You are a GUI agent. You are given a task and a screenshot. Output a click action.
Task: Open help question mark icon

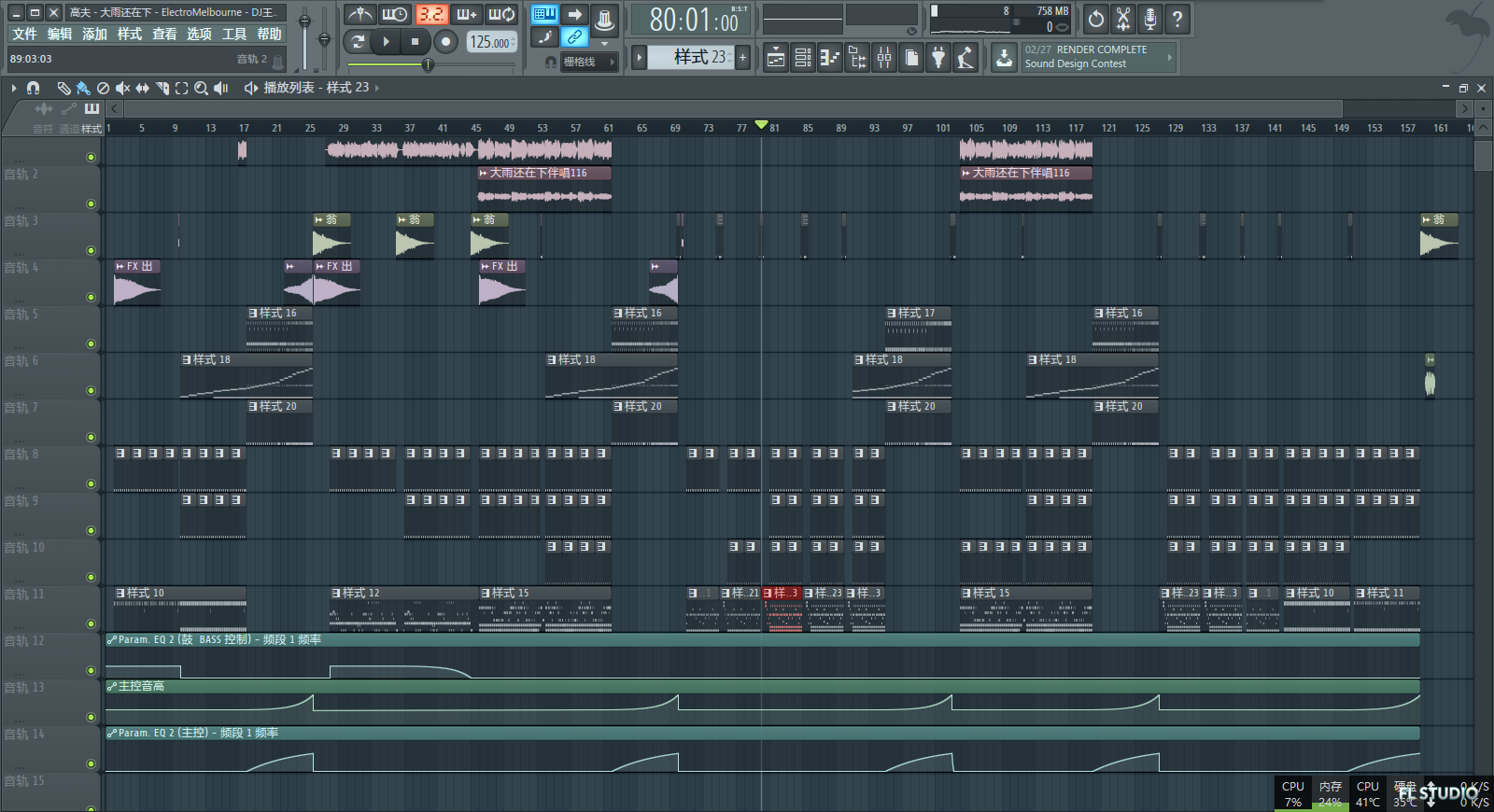(x=1177, y=19)
